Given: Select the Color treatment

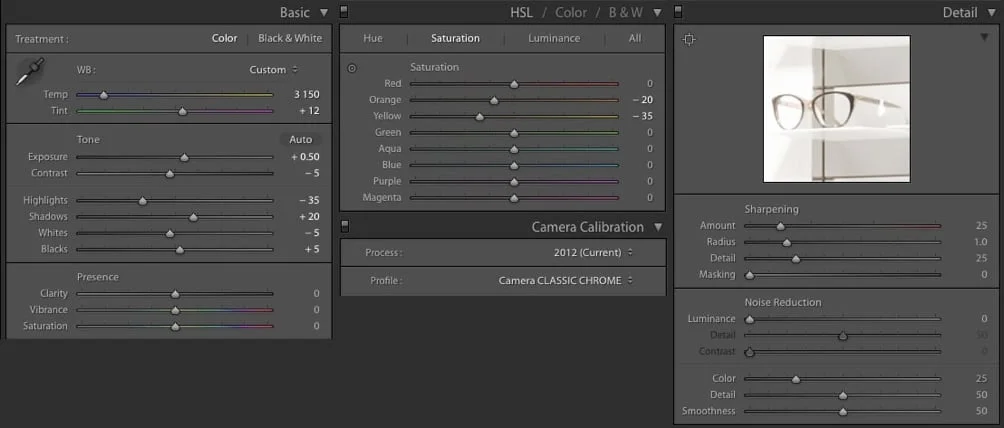Looking at the screenshot, I should [225, 38].
